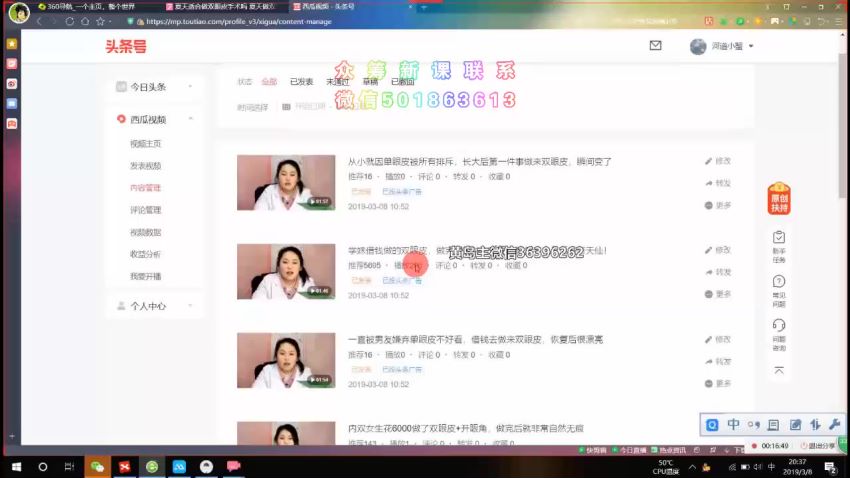Open 更多 for 一直被男友嫌弃单眼皮 video
Image resolution: width=850 pixels, height=478 pixels.
718,384
